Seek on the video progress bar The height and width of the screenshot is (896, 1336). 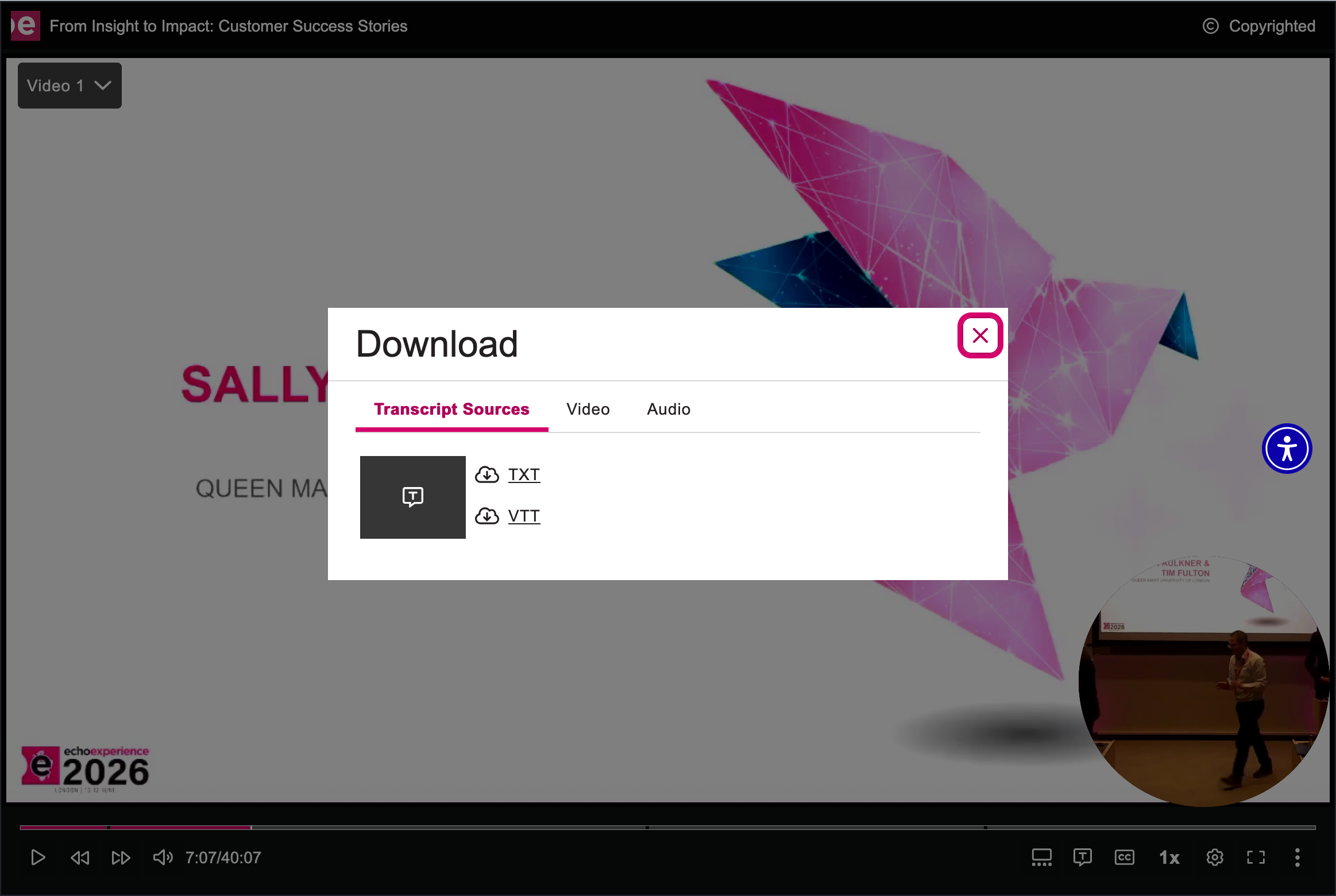pyautogui.click(x=667, y=827)
